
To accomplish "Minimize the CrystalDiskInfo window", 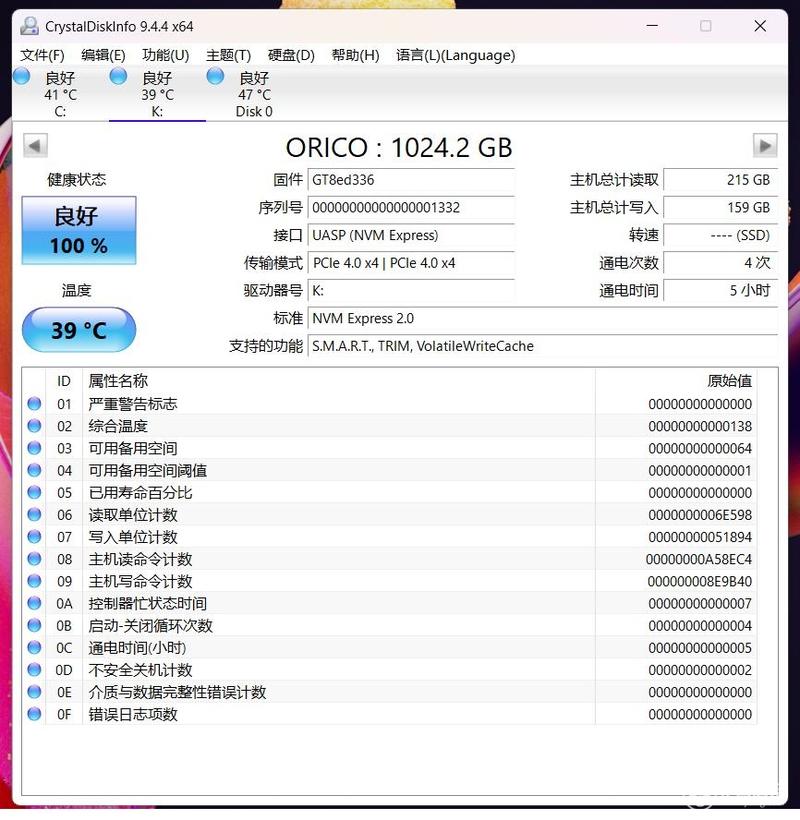I will tap(652, 26).
